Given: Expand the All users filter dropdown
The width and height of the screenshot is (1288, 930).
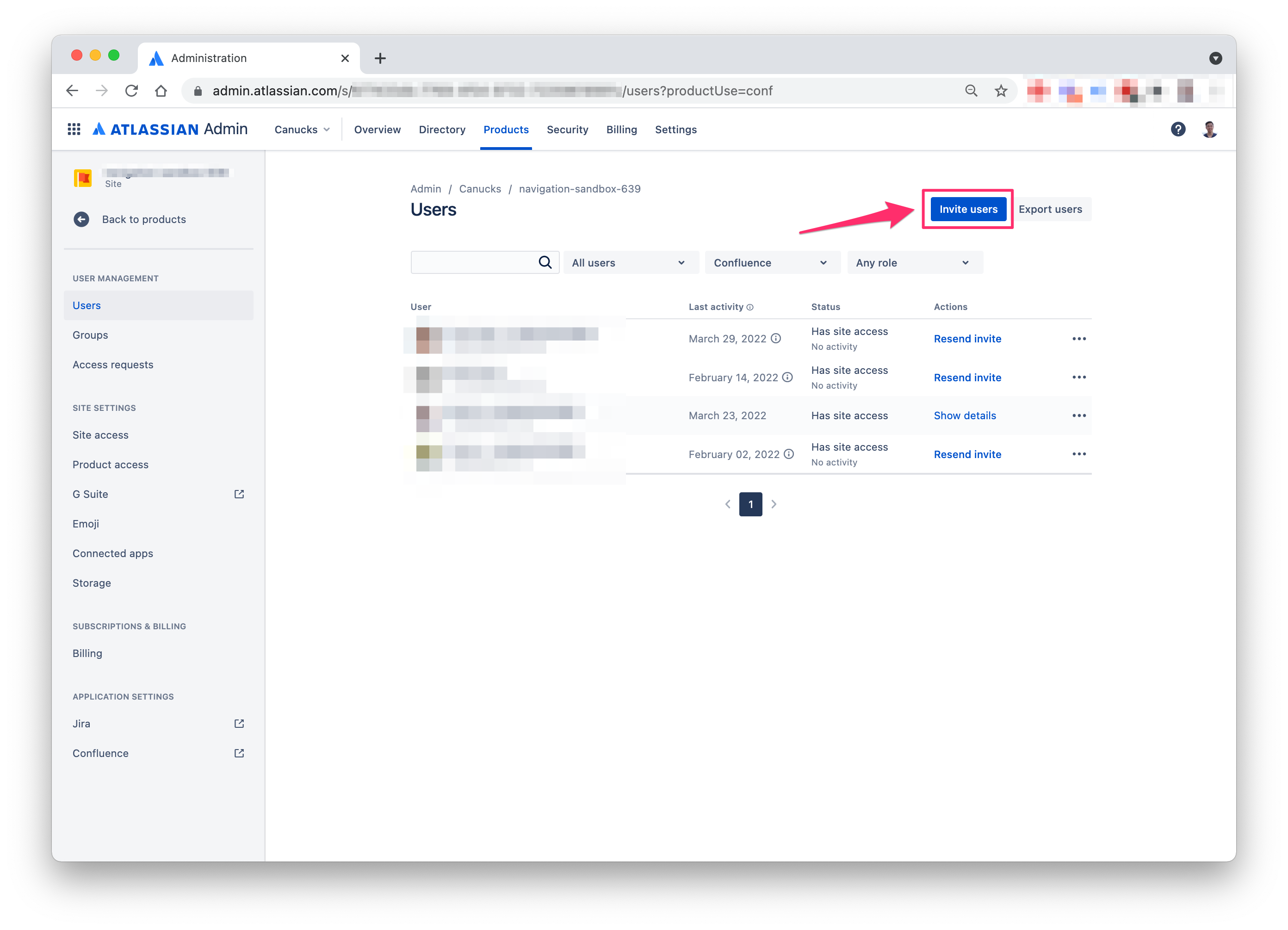Looking at the screenshot, I should [631, 262].
